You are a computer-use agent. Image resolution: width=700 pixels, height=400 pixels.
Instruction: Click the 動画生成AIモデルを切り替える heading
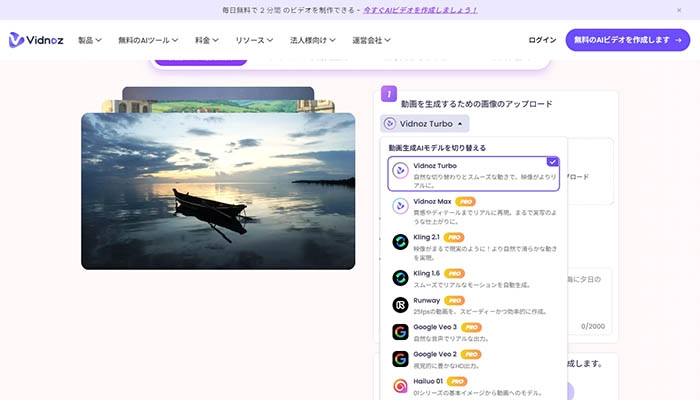pos(437,148)
